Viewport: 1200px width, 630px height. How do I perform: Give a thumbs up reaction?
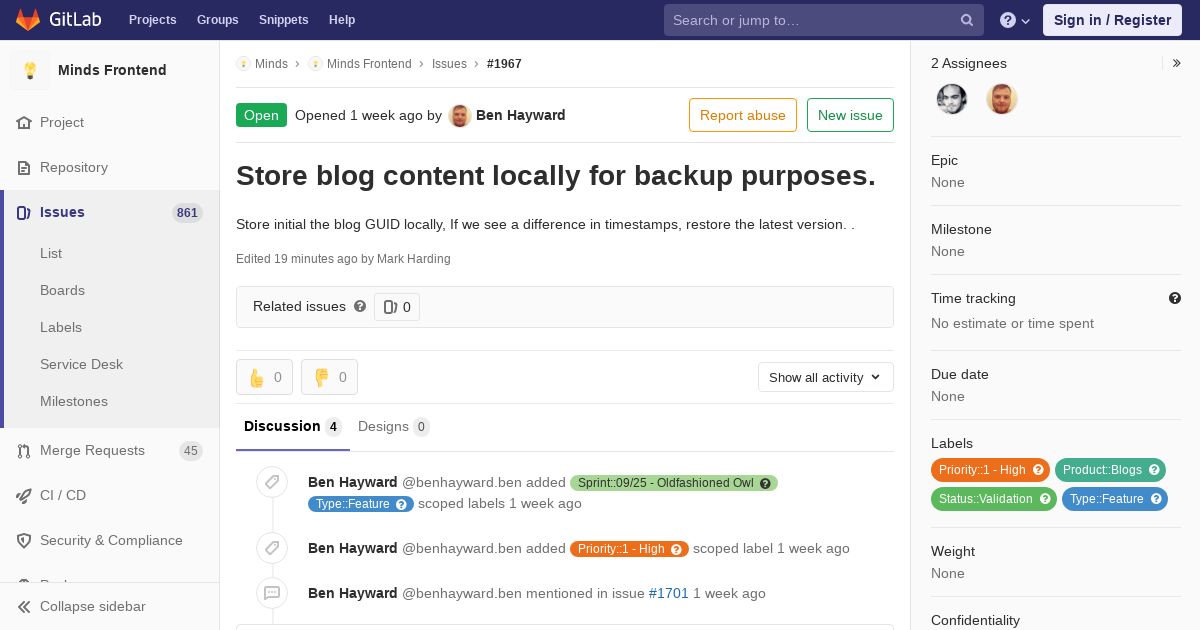tap(264, 377)
